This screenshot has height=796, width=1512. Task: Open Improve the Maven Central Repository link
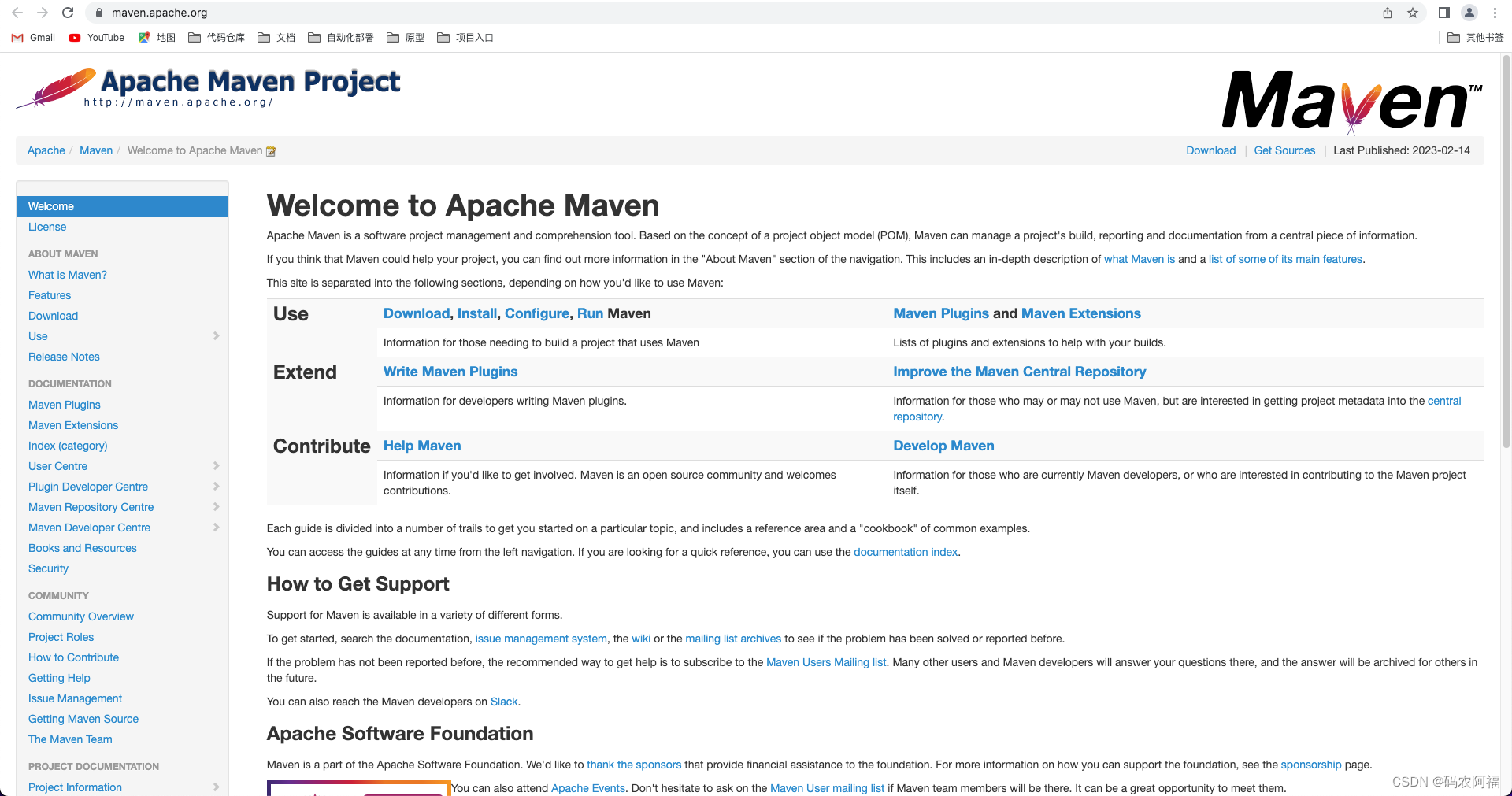click(x=1020, y=372)
